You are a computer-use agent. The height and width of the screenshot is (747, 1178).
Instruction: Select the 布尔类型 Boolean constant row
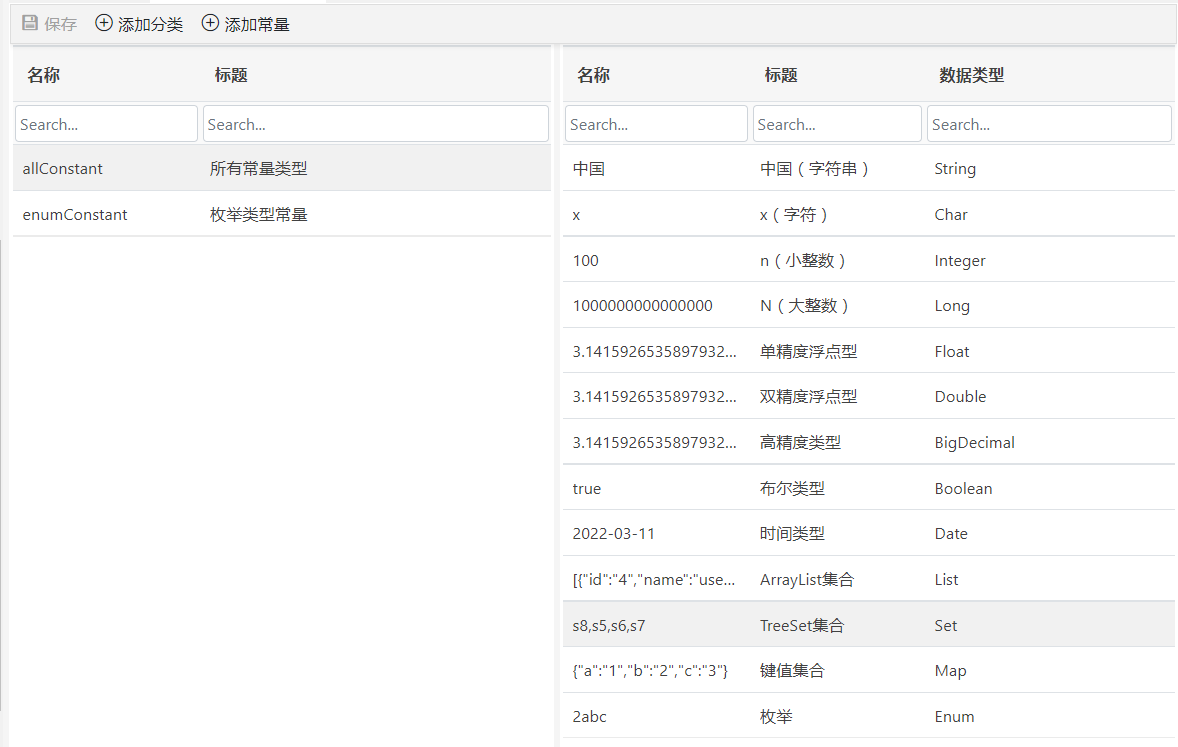coord(868,489)
